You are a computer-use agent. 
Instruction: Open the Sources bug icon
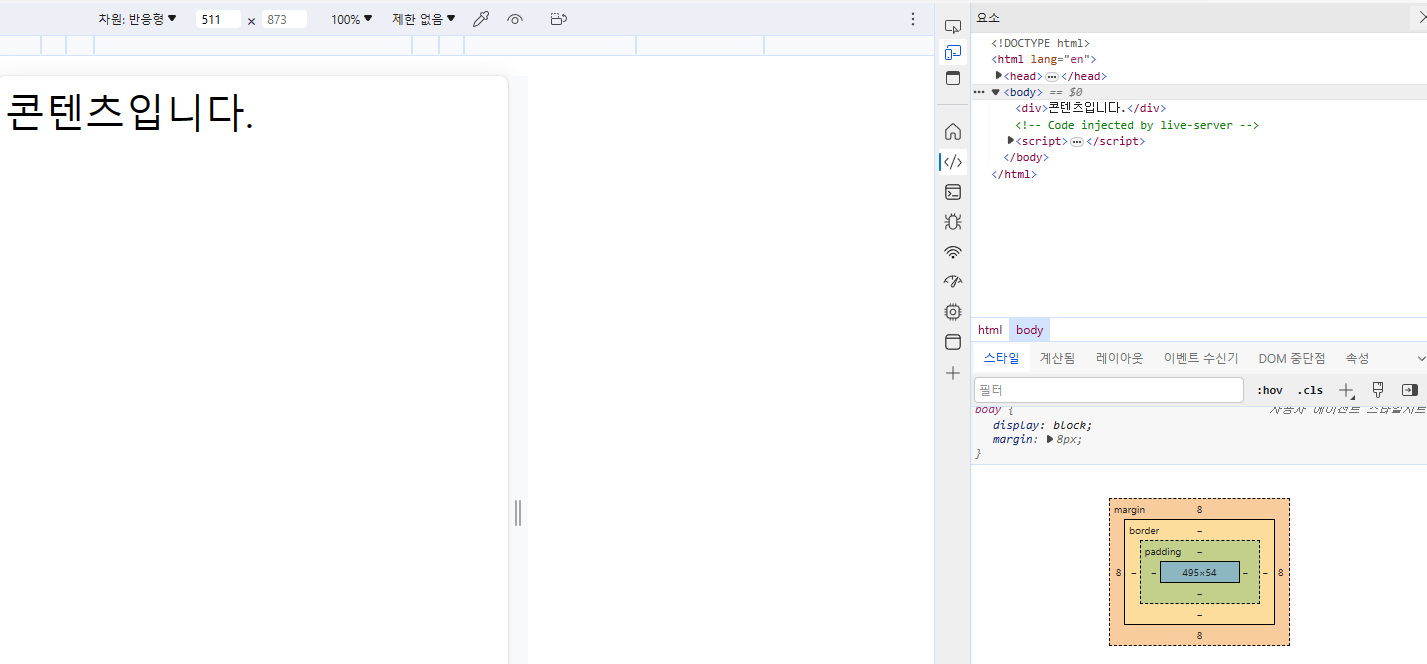pyautogui.click(x=952, y=222)
